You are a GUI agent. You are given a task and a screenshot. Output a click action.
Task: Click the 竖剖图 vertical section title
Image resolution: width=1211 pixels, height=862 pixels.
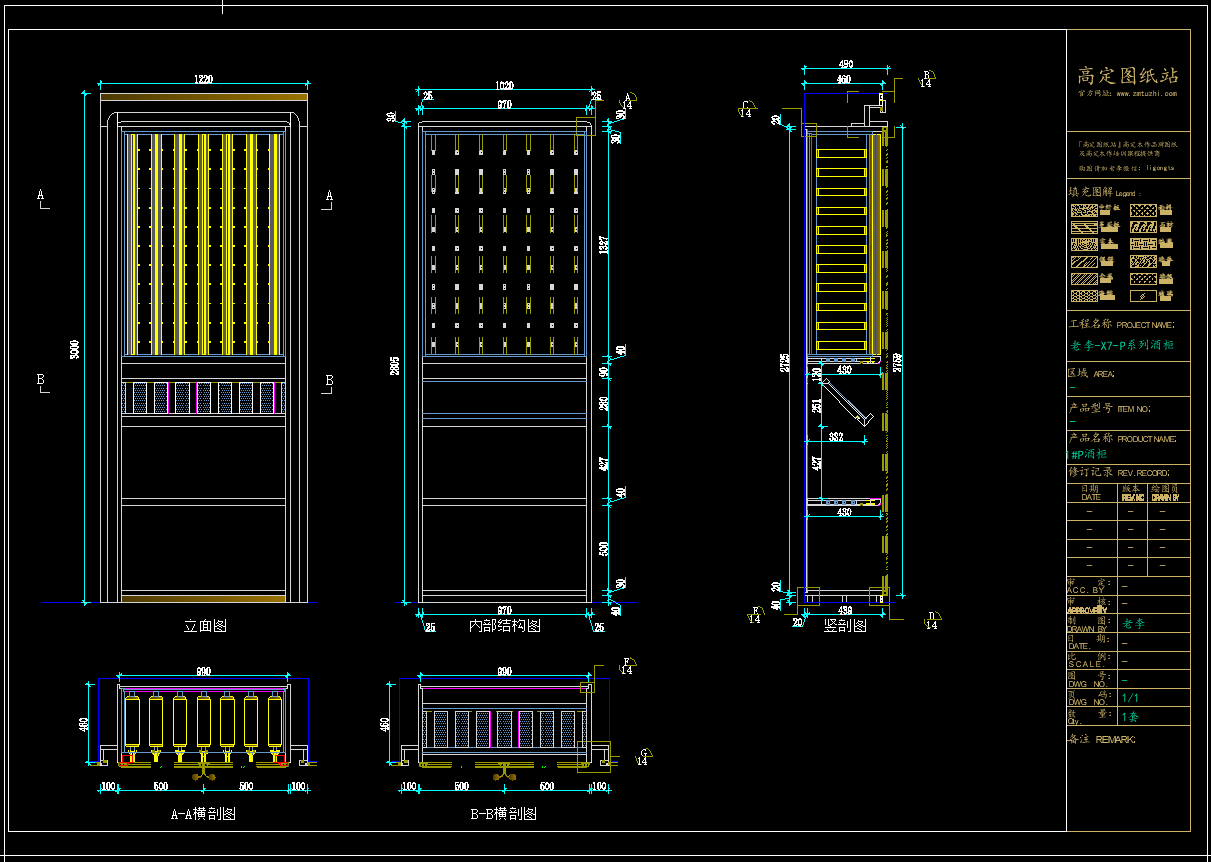(845, 626)
